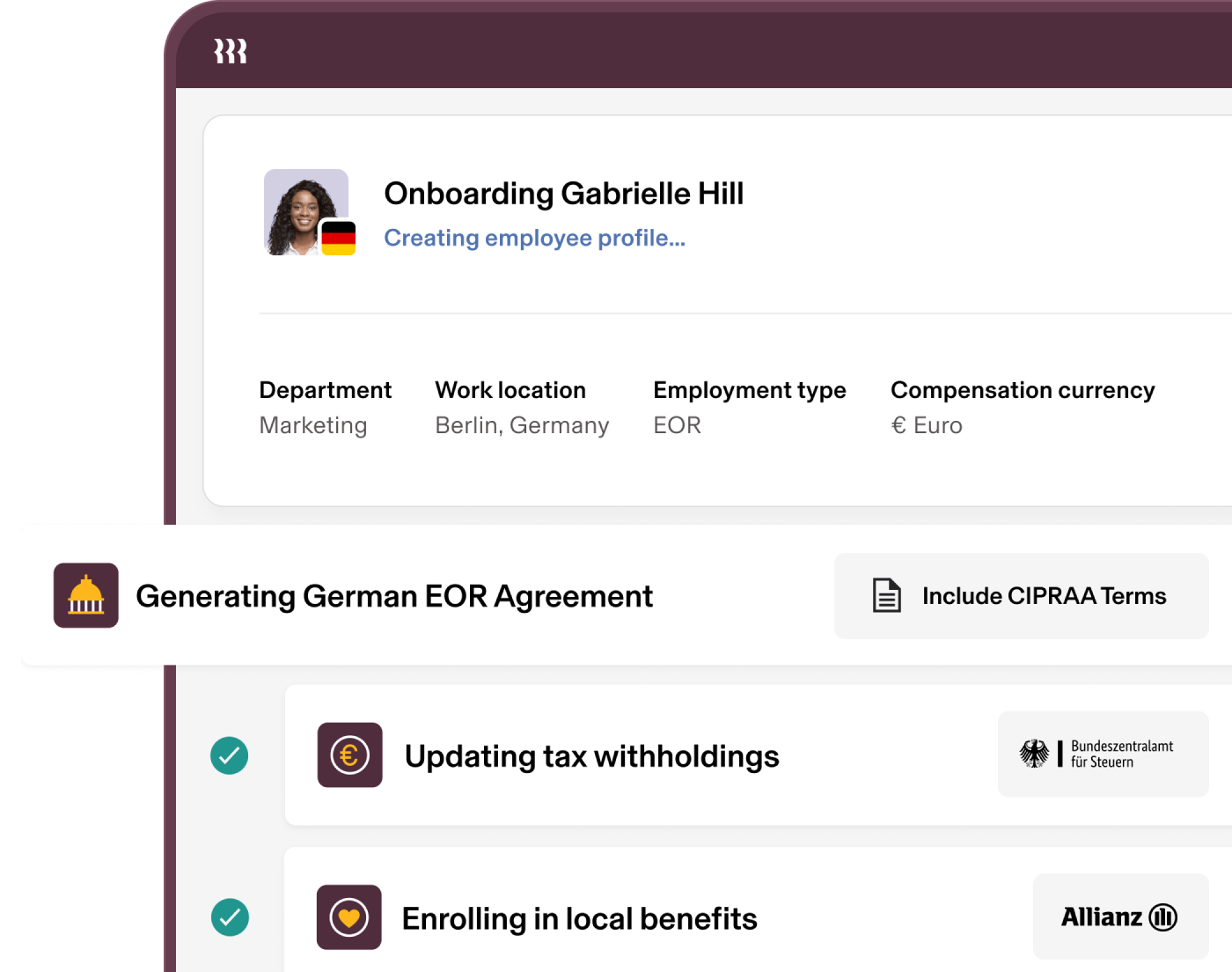Open the Compensation currency Euro selector
1232x972 pixels.
(x=1023, y=407)
